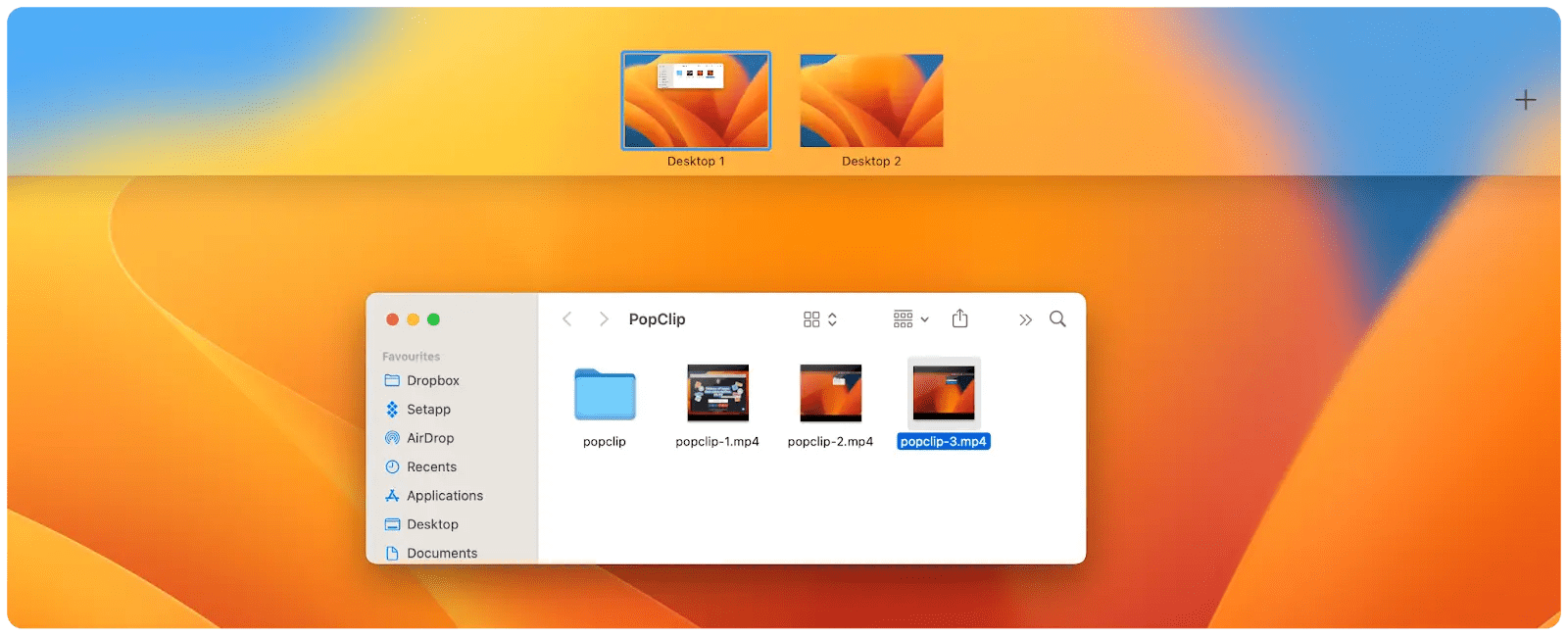Click the Desktop icon in sidebar

click(x=392, y=524)
